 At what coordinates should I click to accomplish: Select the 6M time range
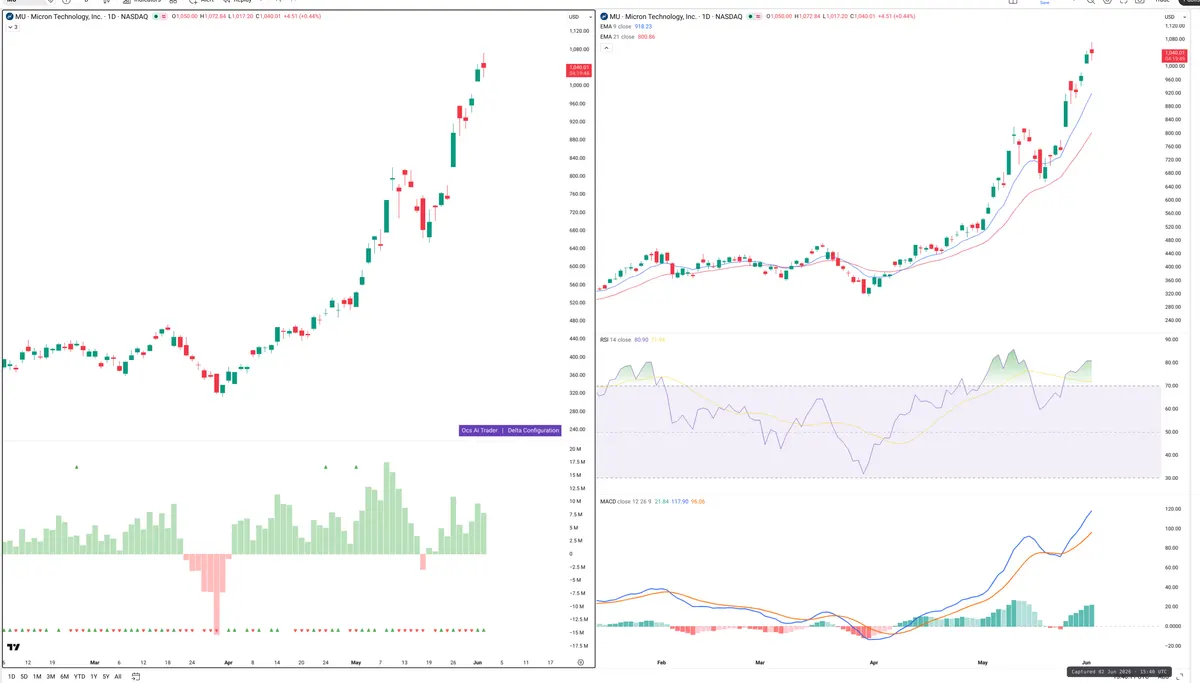point(64,677)
